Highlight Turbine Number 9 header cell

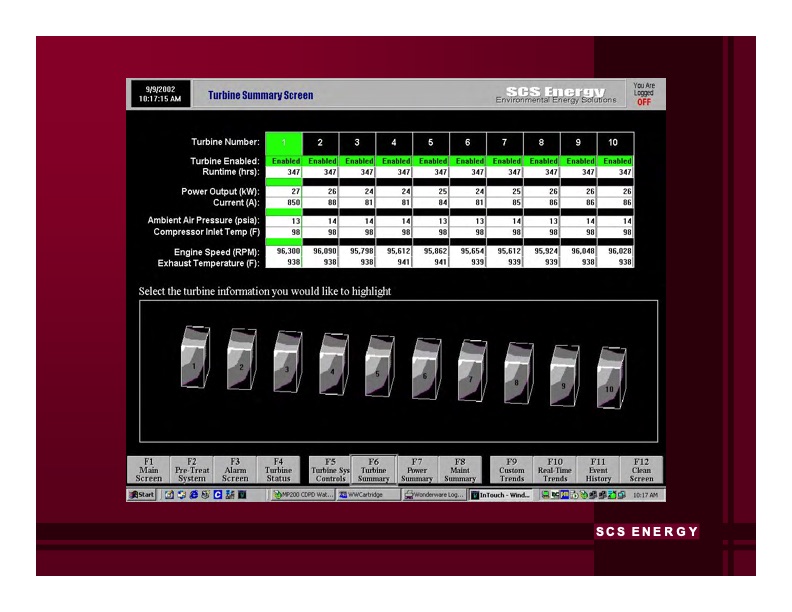578,143
